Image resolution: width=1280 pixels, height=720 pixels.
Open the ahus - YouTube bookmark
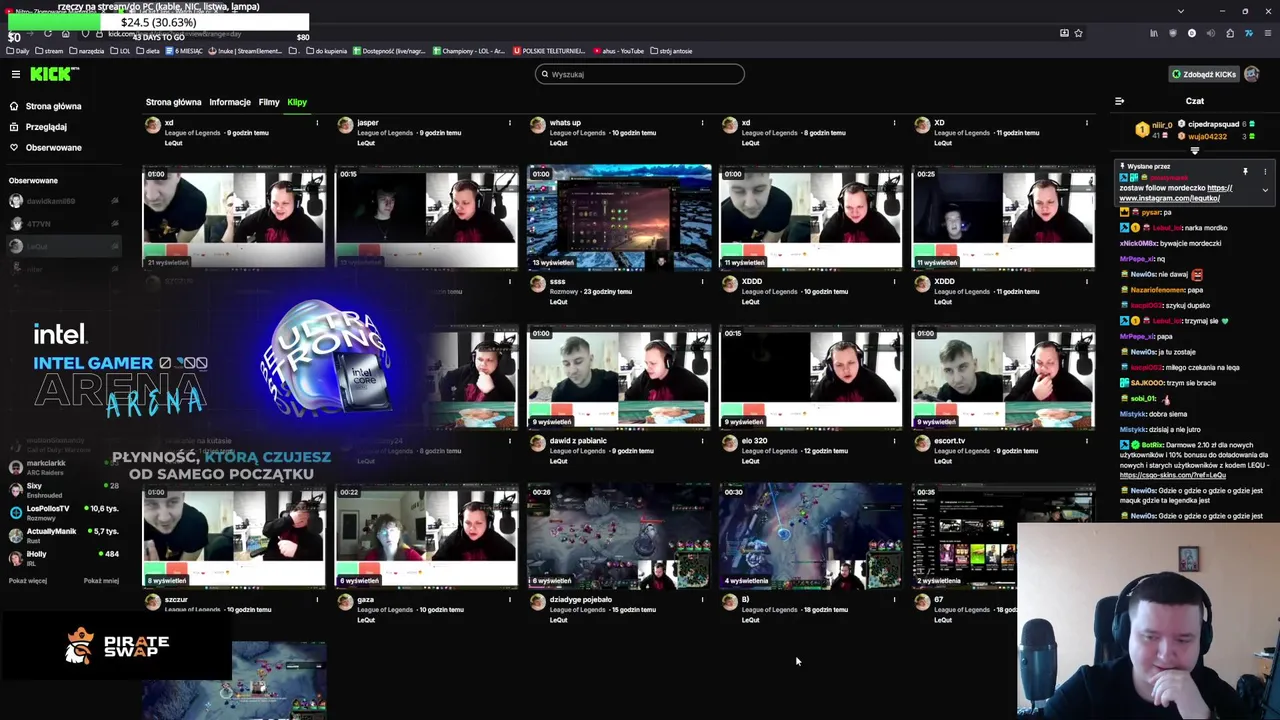pos(619,51)
